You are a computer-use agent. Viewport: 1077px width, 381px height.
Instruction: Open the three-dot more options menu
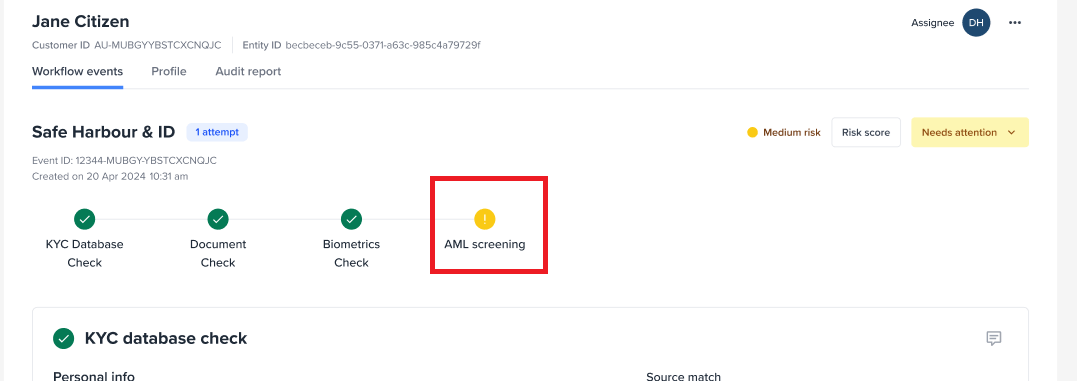click(1014, 23)
